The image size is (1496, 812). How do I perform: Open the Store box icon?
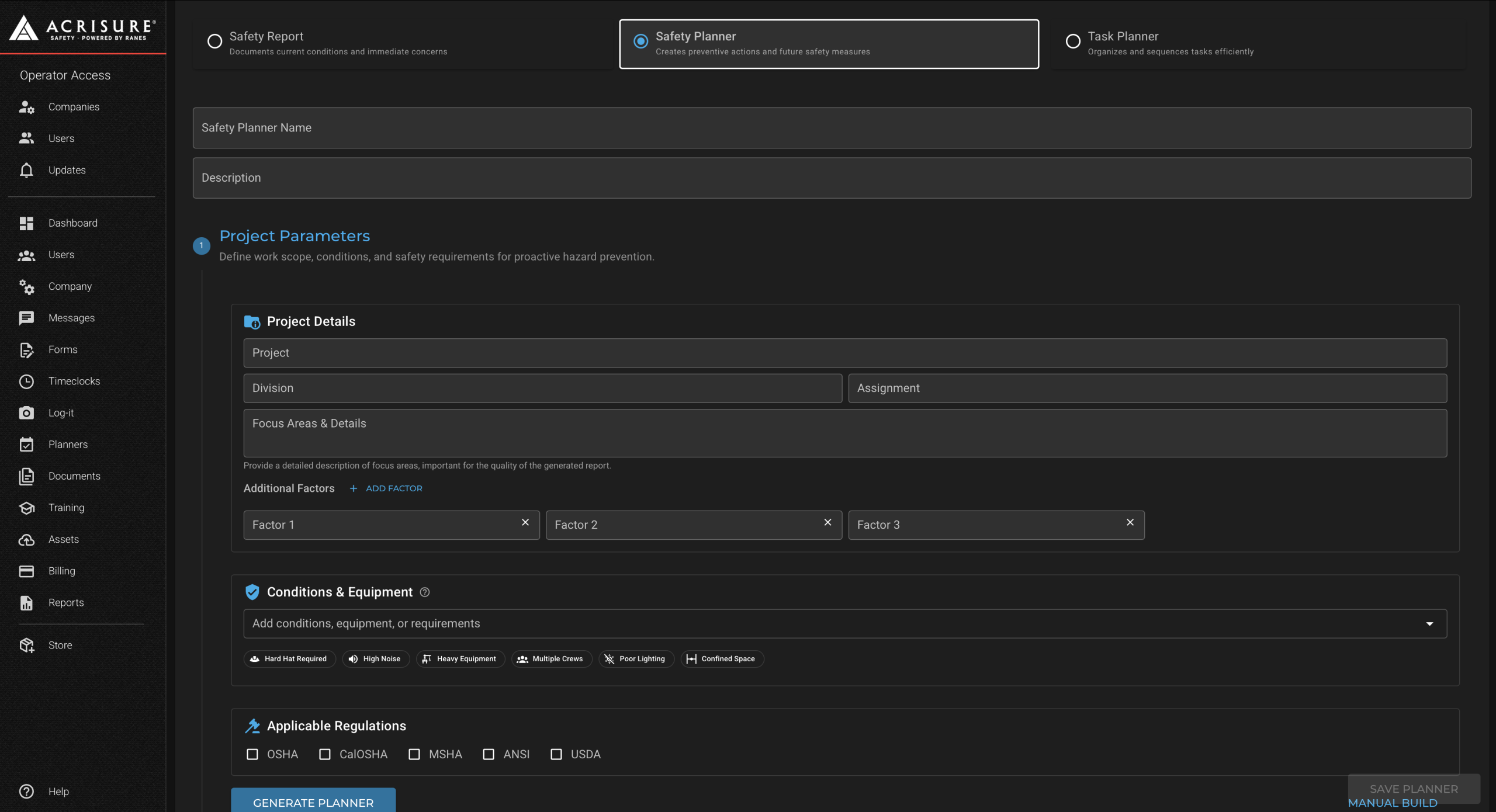point(26,645)
